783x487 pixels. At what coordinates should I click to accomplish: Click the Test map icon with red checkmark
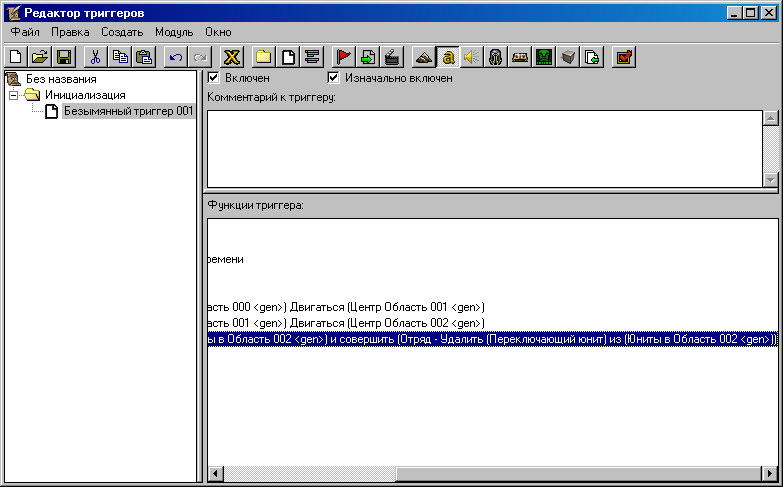tap(624, 57)
